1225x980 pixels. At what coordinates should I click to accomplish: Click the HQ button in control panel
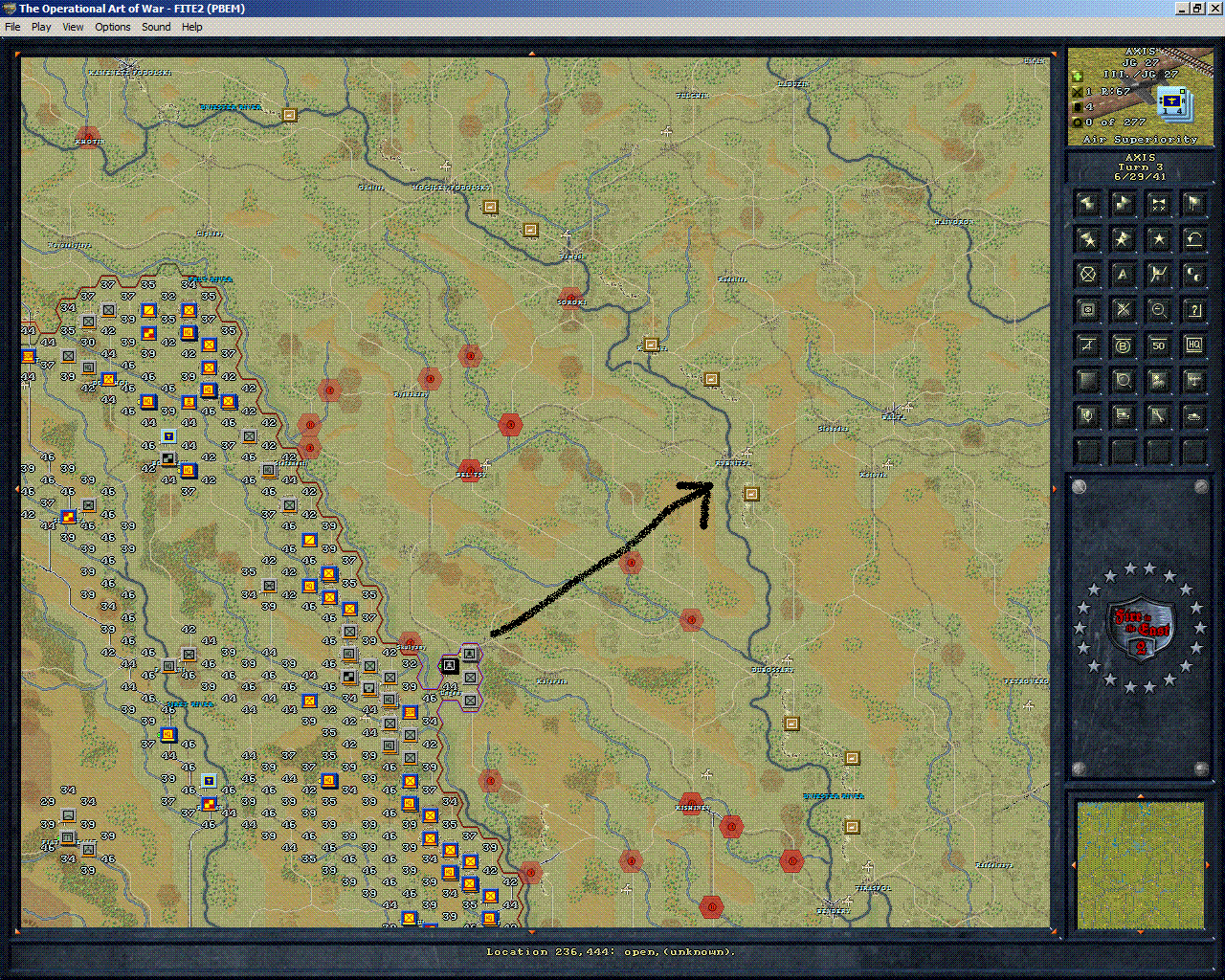[x=1194, y=345]
